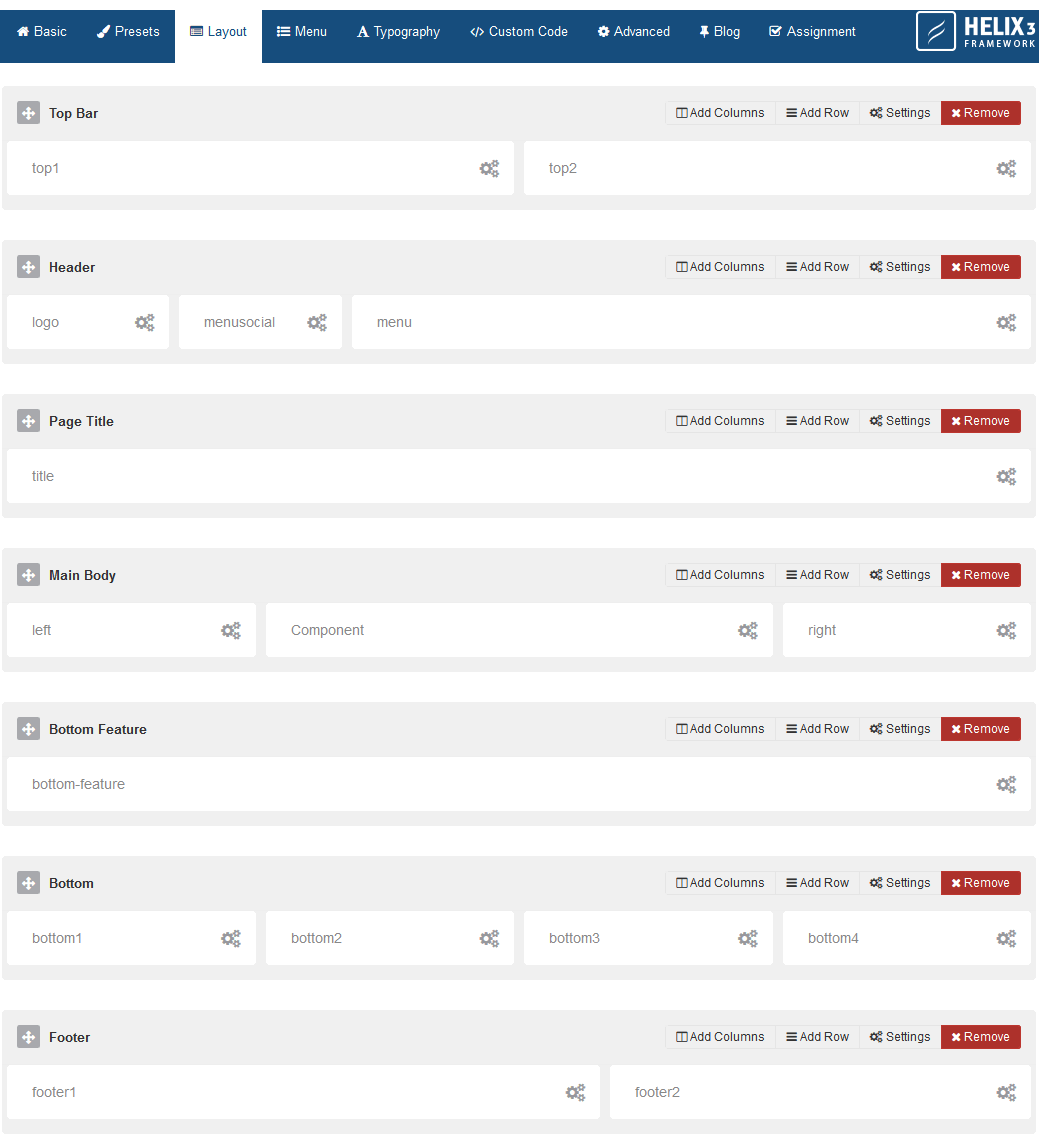Viewport: 1039px width, 1140px height.
Task: Open bottom3 column settings gear
Action: click(x=747, y=939)
